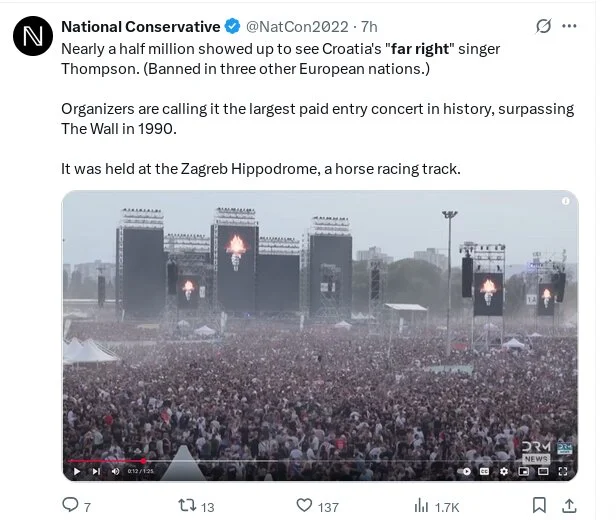
Task: Click the National Conservative display name
Action: coord(140,26)
